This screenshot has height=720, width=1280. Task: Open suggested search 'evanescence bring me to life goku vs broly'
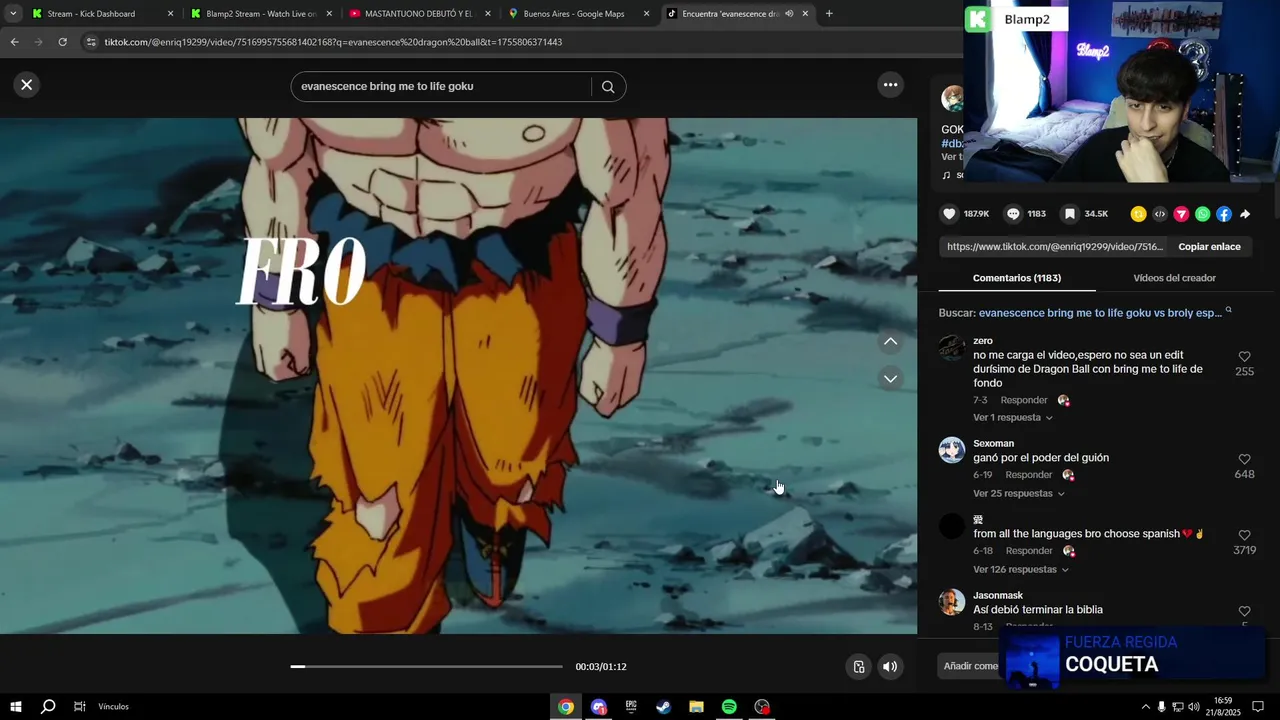point(1100,313)
